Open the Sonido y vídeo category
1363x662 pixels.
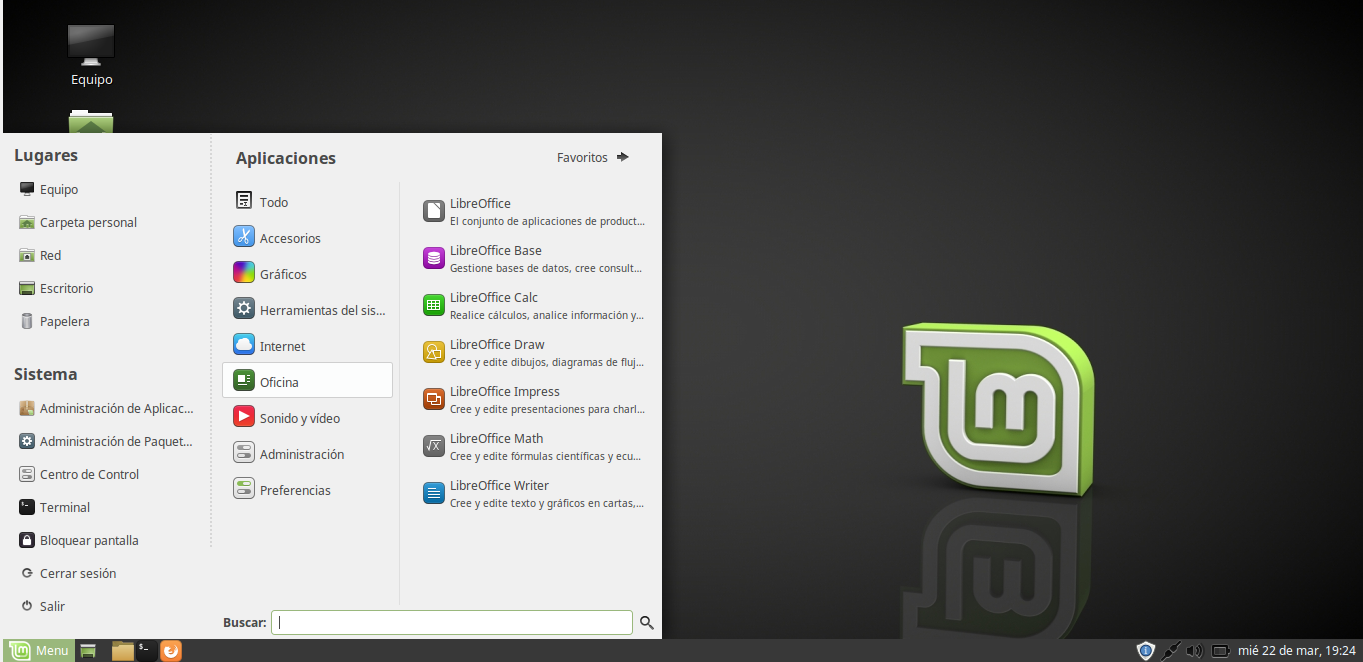pos(300,417)
